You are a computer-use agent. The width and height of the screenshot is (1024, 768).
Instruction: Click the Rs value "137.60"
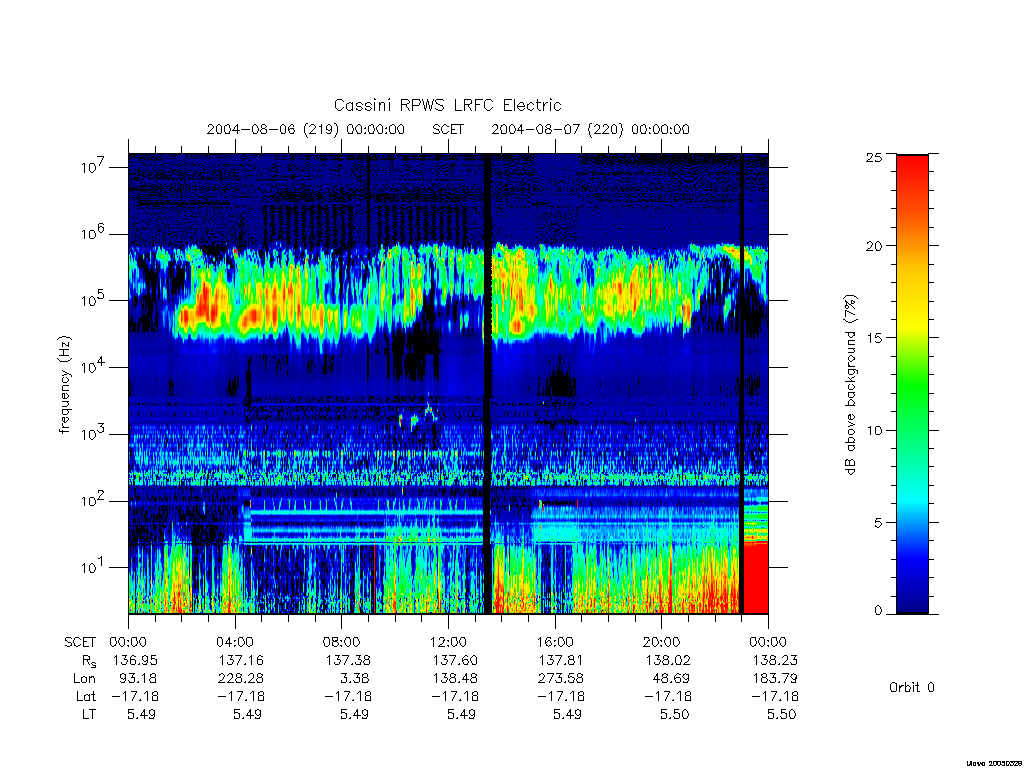point(455,660)
